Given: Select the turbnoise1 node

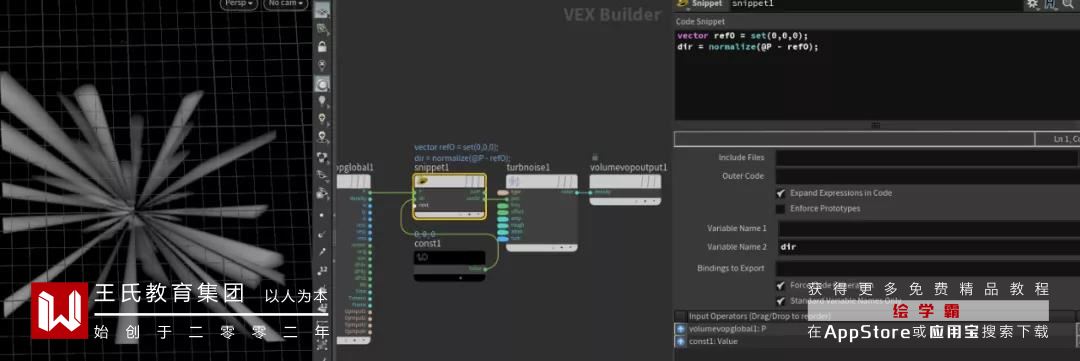Looking at the screenshot, I should tap(541, 212).
